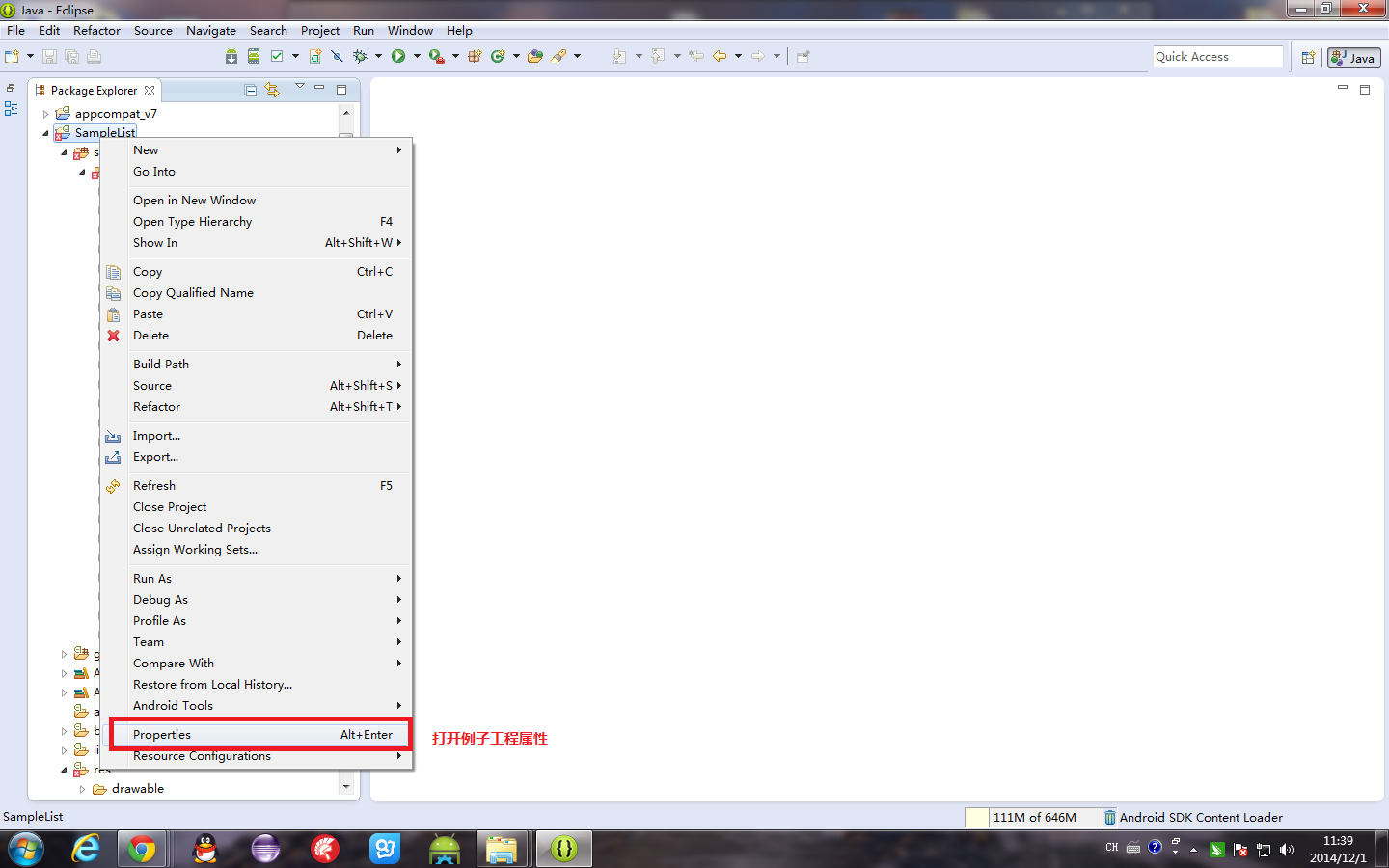Viewport: 1389px width, 868px height.
Task: Open the Android Virtual Device Manager icon
Action: click(254, 56)
